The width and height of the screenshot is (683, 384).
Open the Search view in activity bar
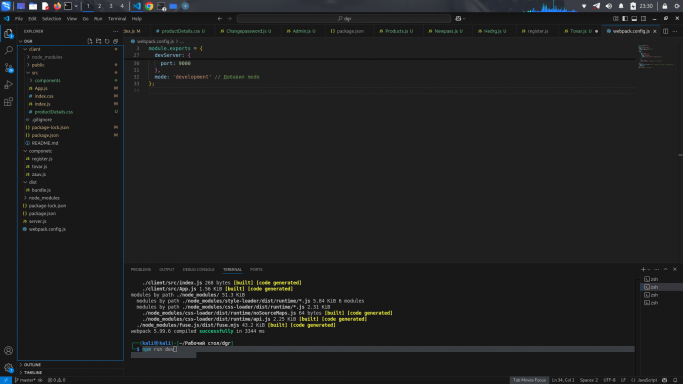tap(8, 51)
